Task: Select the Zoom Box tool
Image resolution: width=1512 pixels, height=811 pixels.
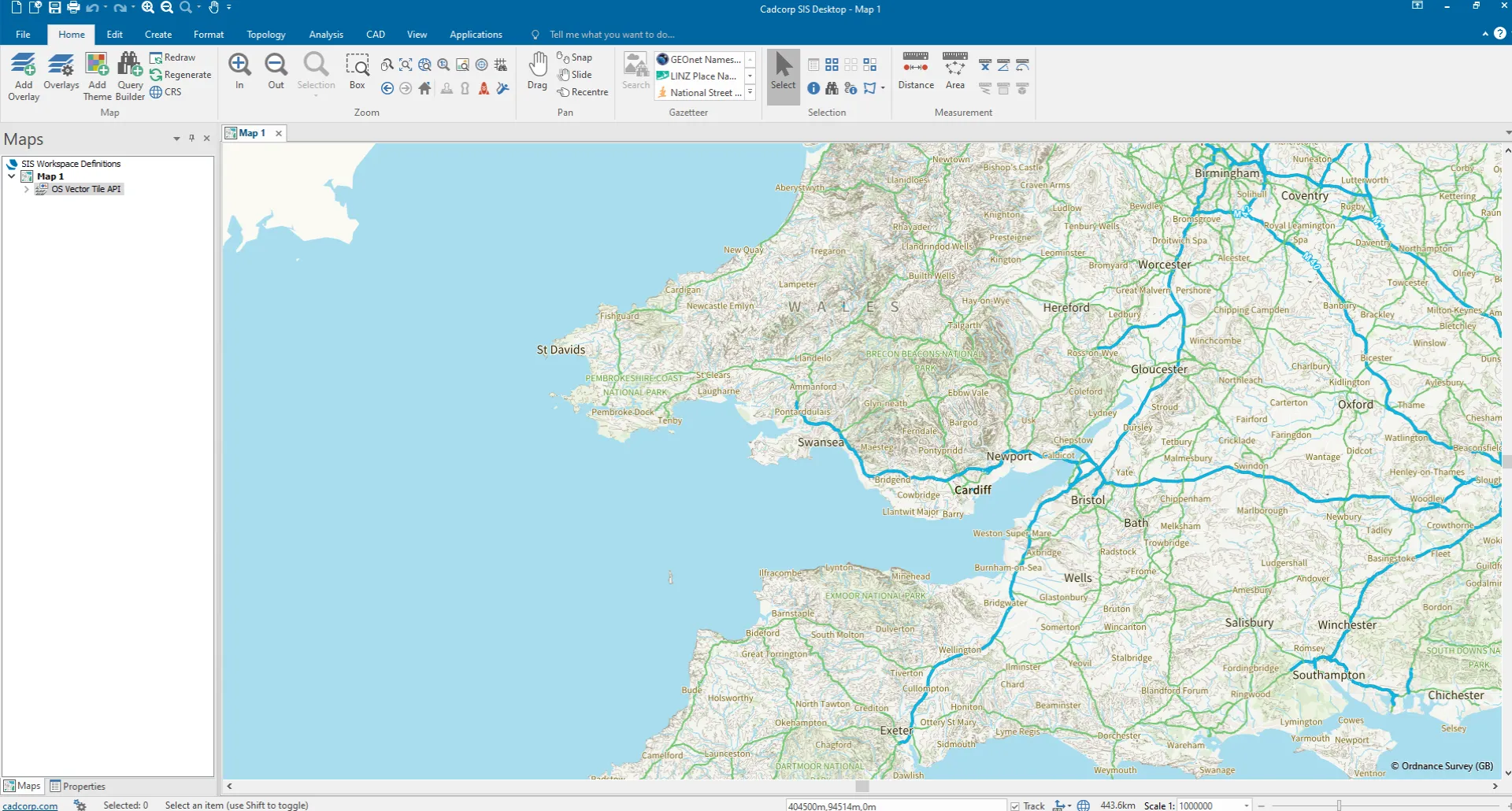Action: [358, 71]
